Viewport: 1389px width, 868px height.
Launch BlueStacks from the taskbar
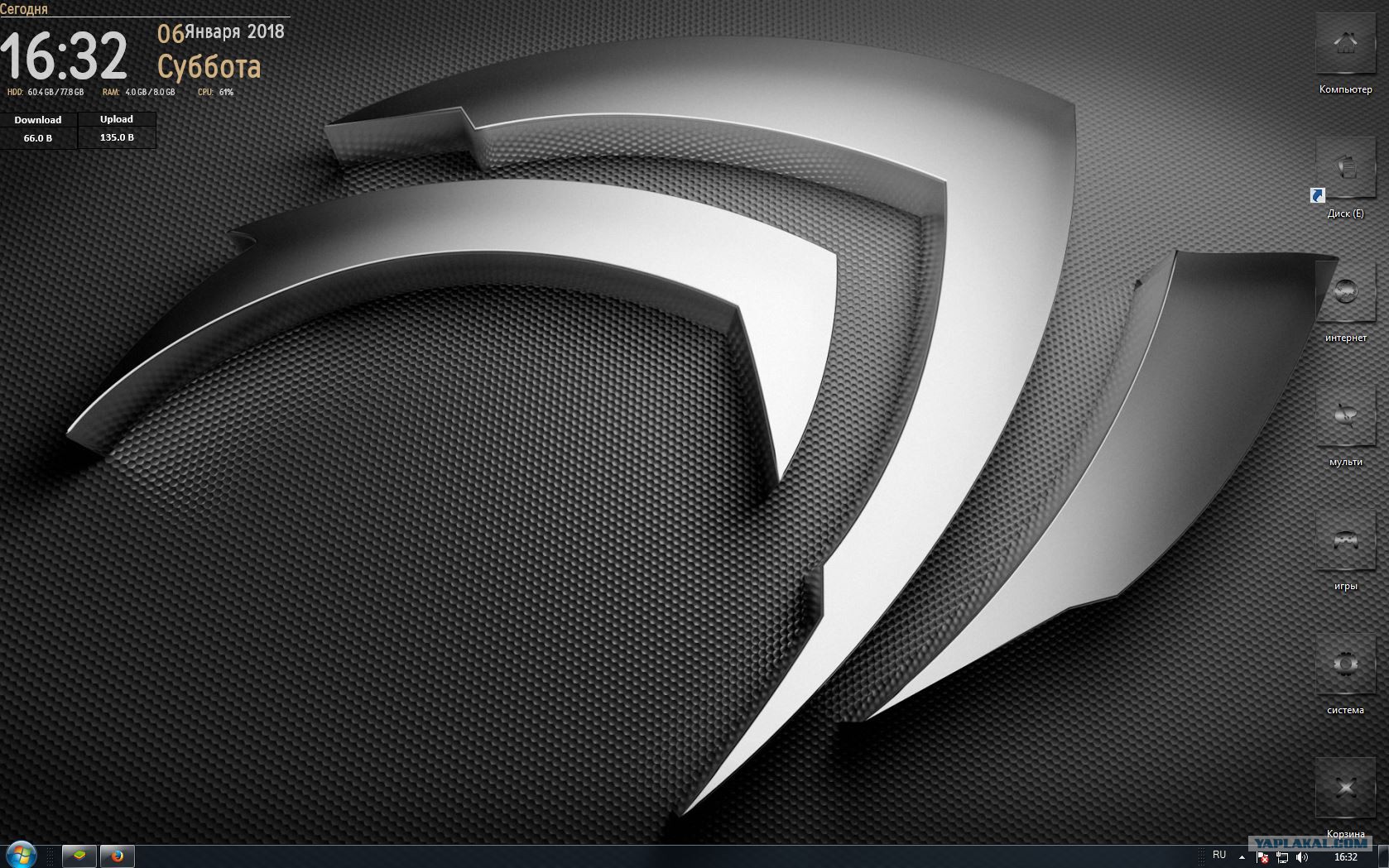(79, 856)
